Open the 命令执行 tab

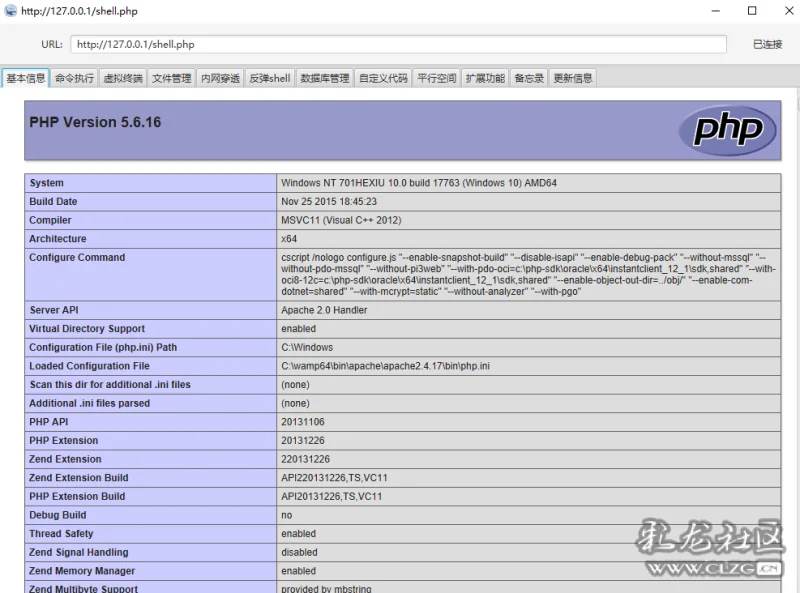74,78
